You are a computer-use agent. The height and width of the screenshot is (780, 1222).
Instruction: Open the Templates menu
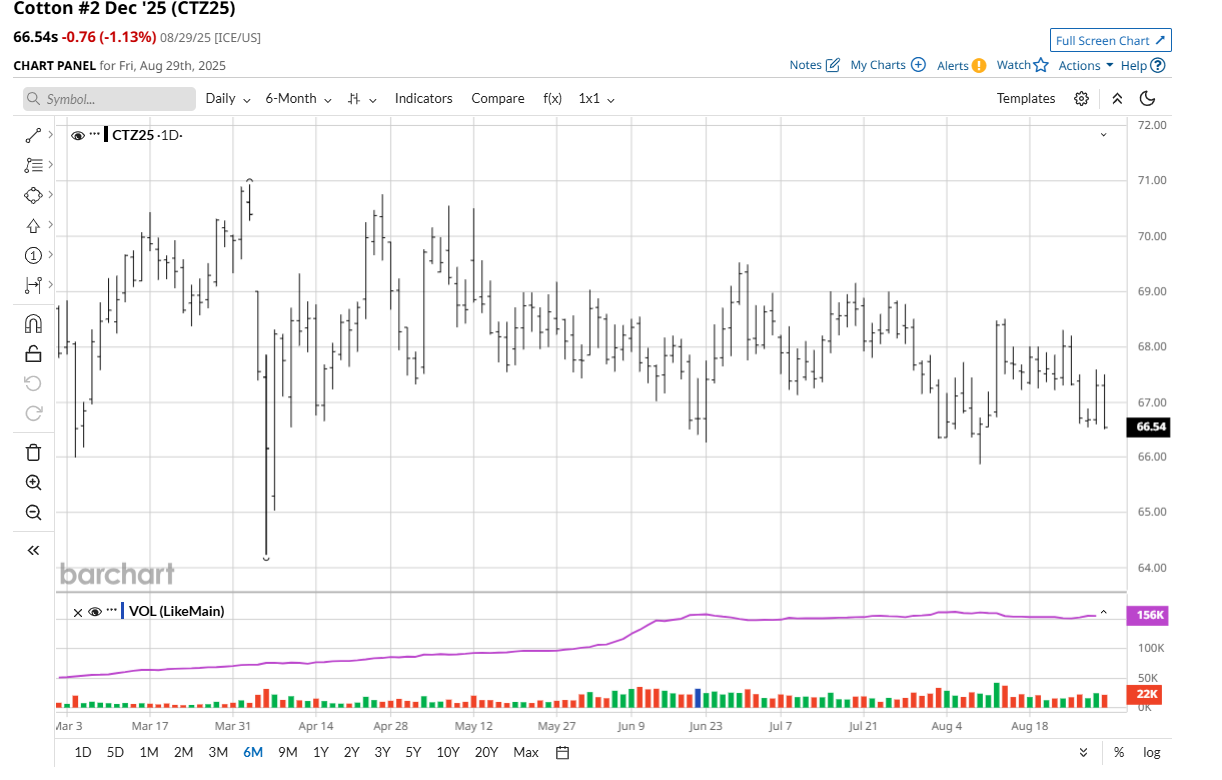[1026, 98]
